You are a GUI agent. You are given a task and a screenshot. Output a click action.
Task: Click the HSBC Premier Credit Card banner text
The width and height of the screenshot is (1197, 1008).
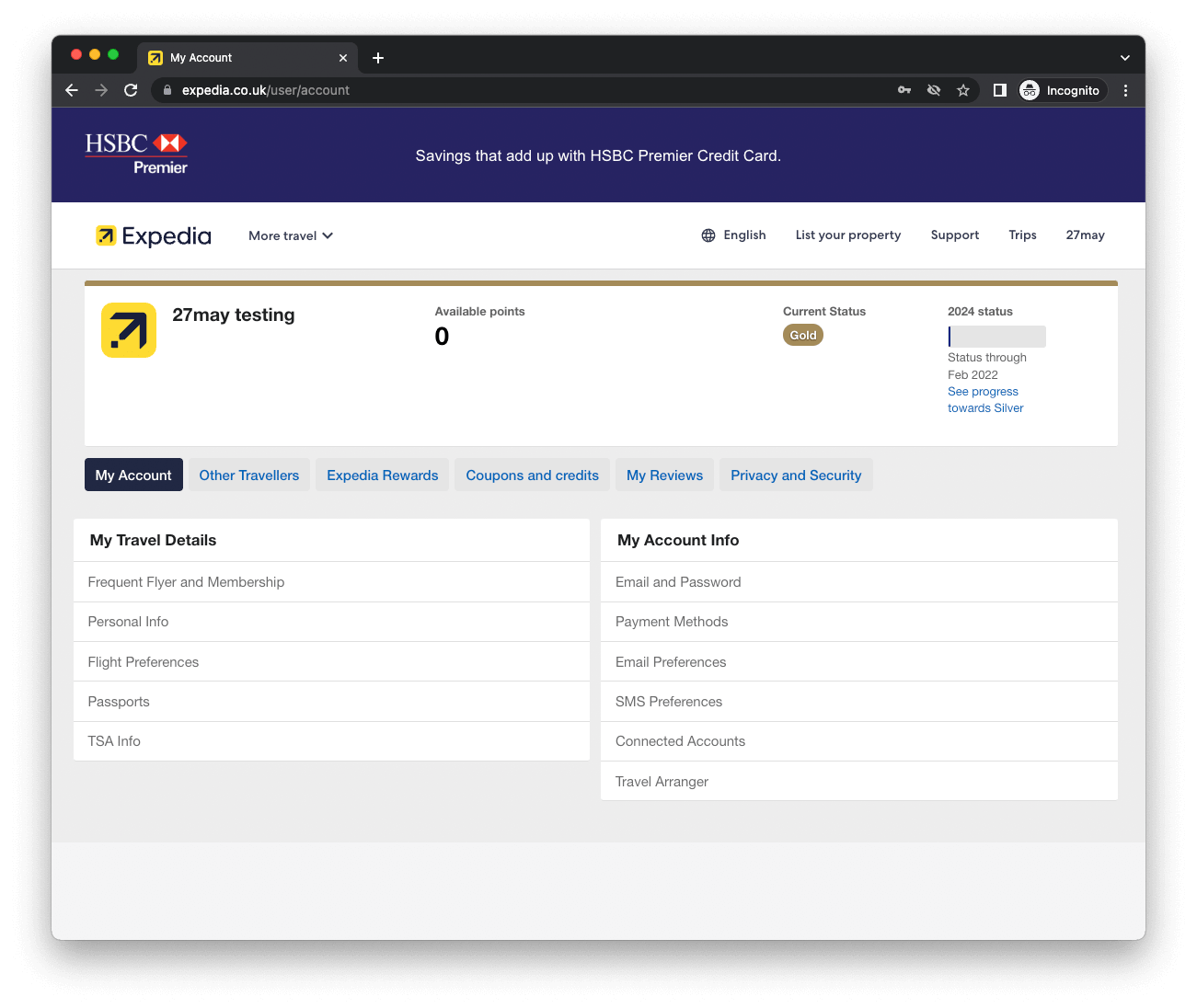pyautogui.click(x=598, y=155)
